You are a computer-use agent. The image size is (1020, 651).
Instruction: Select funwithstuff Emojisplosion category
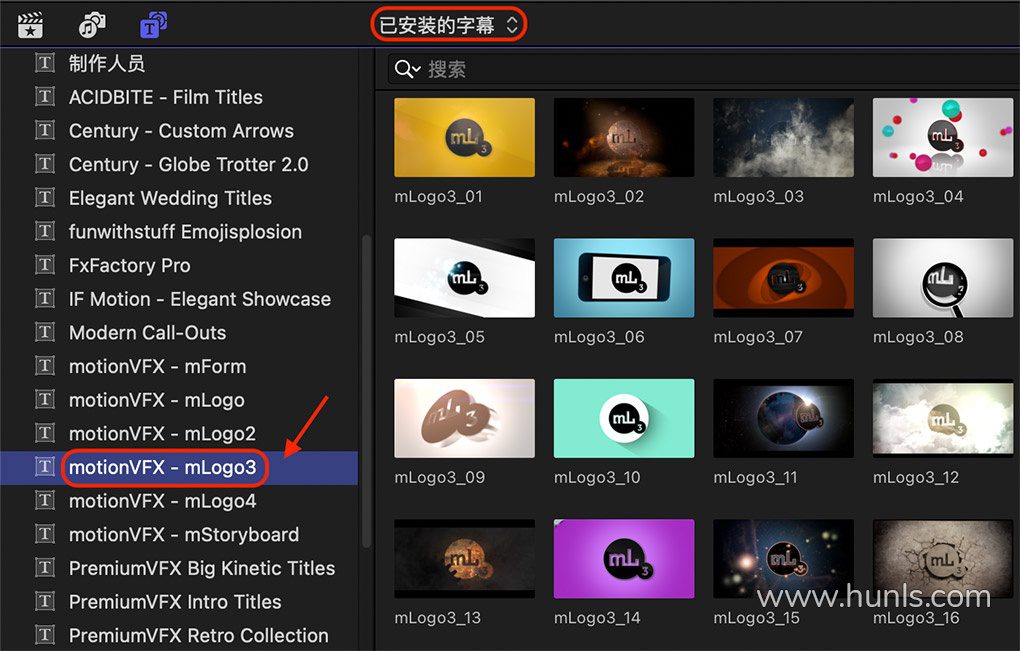179,232
